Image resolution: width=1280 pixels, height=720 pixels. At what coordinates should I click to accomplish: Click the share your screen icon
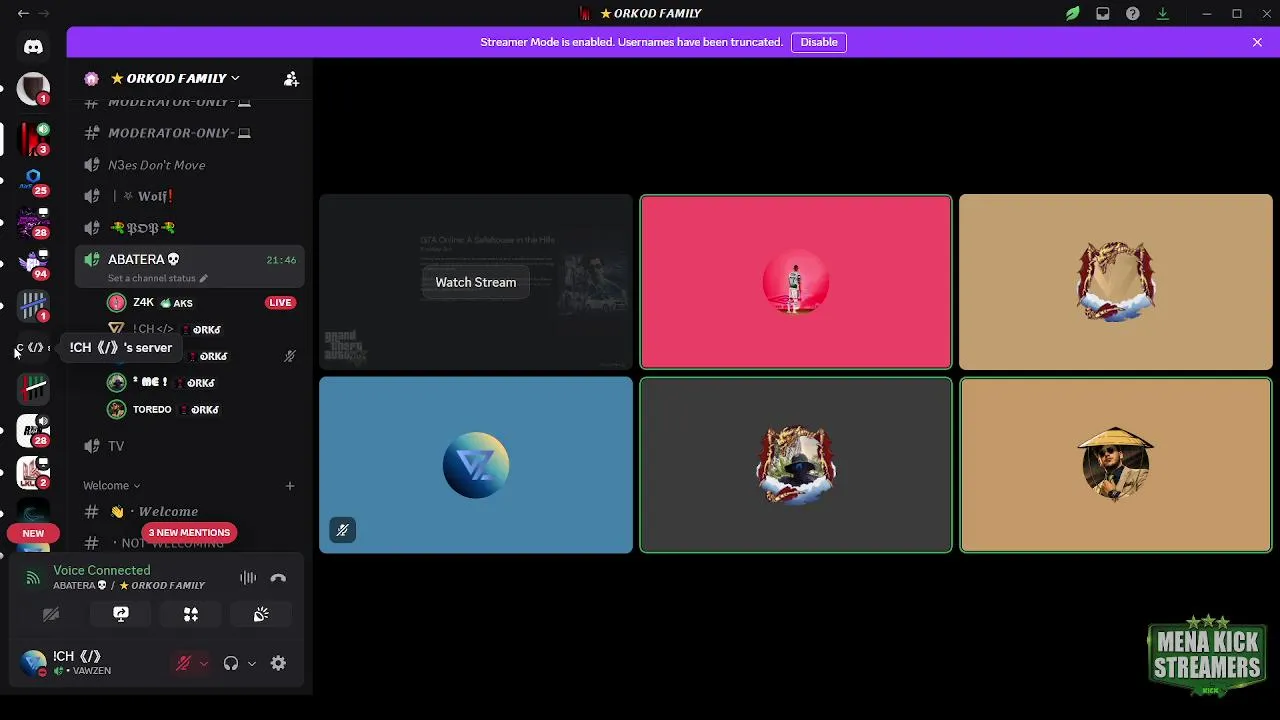pos(121,614)
